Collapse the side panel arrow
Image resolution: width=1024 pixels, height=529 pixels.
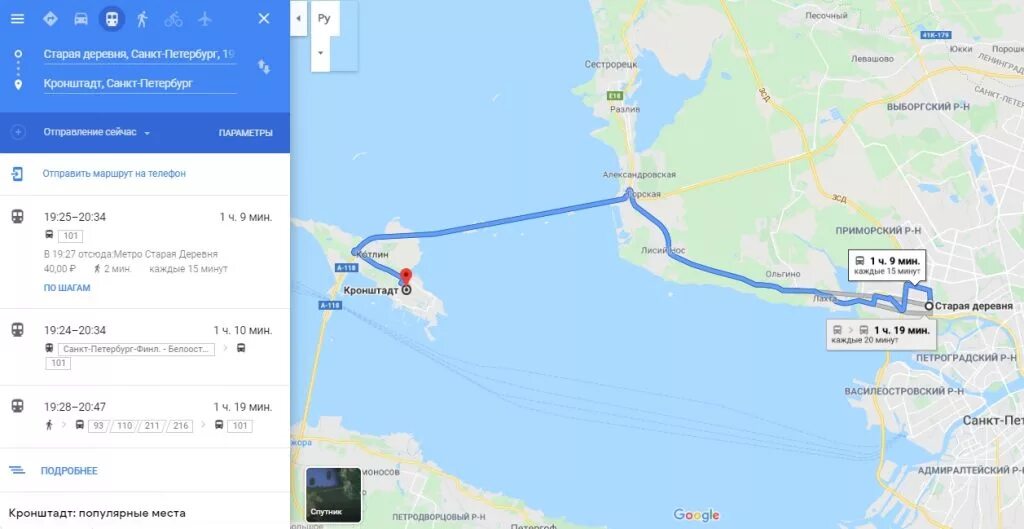(298, 18)
